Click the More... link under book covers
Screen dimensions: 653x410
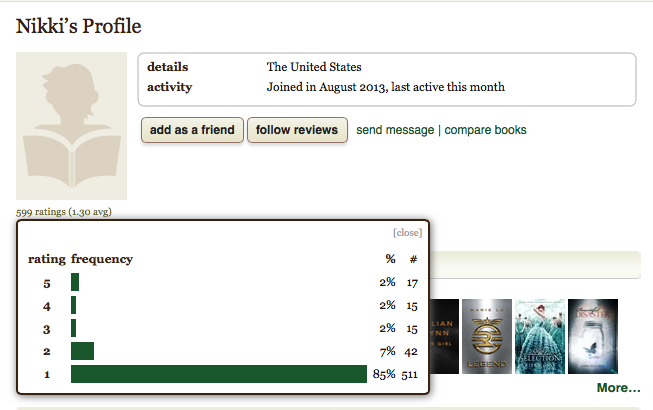click(x=618, y=388)
